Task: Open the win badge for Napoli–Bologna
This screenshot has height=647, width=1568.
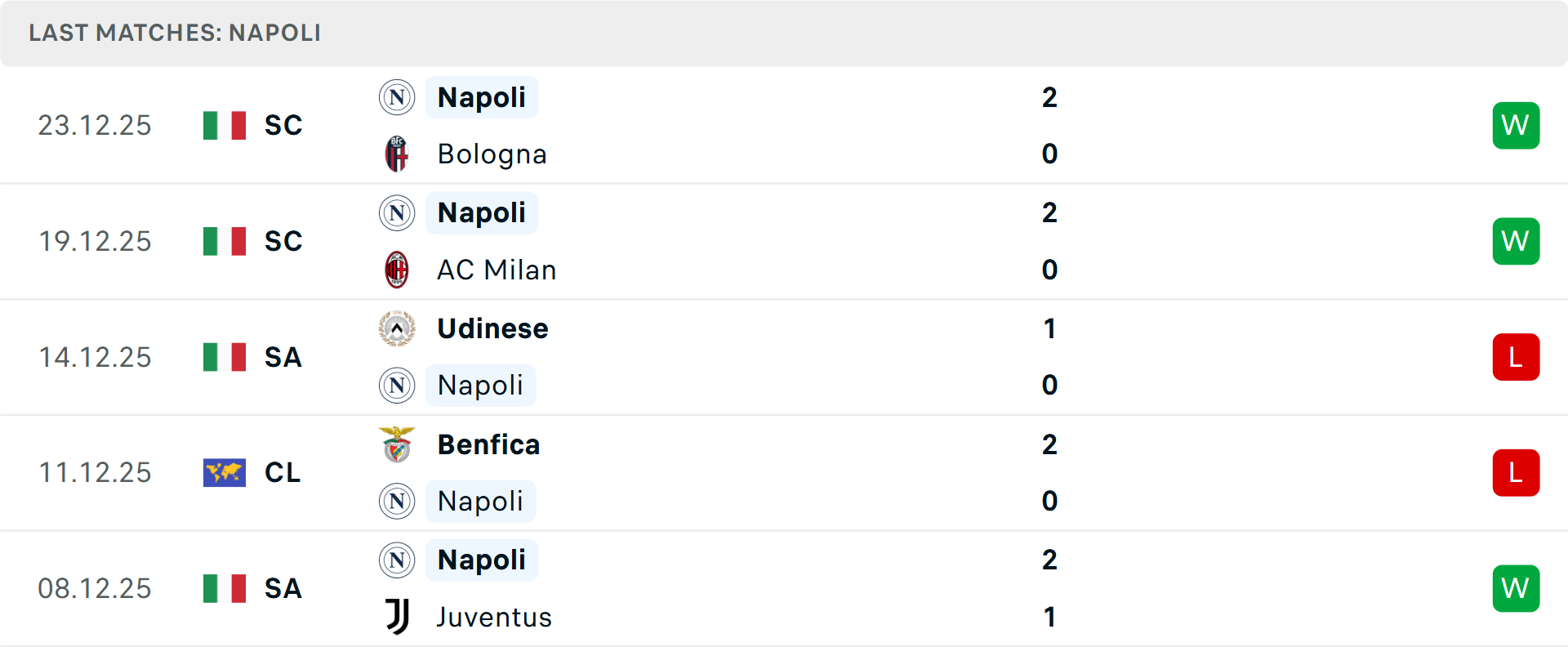Action: [x=1516, y=125]
